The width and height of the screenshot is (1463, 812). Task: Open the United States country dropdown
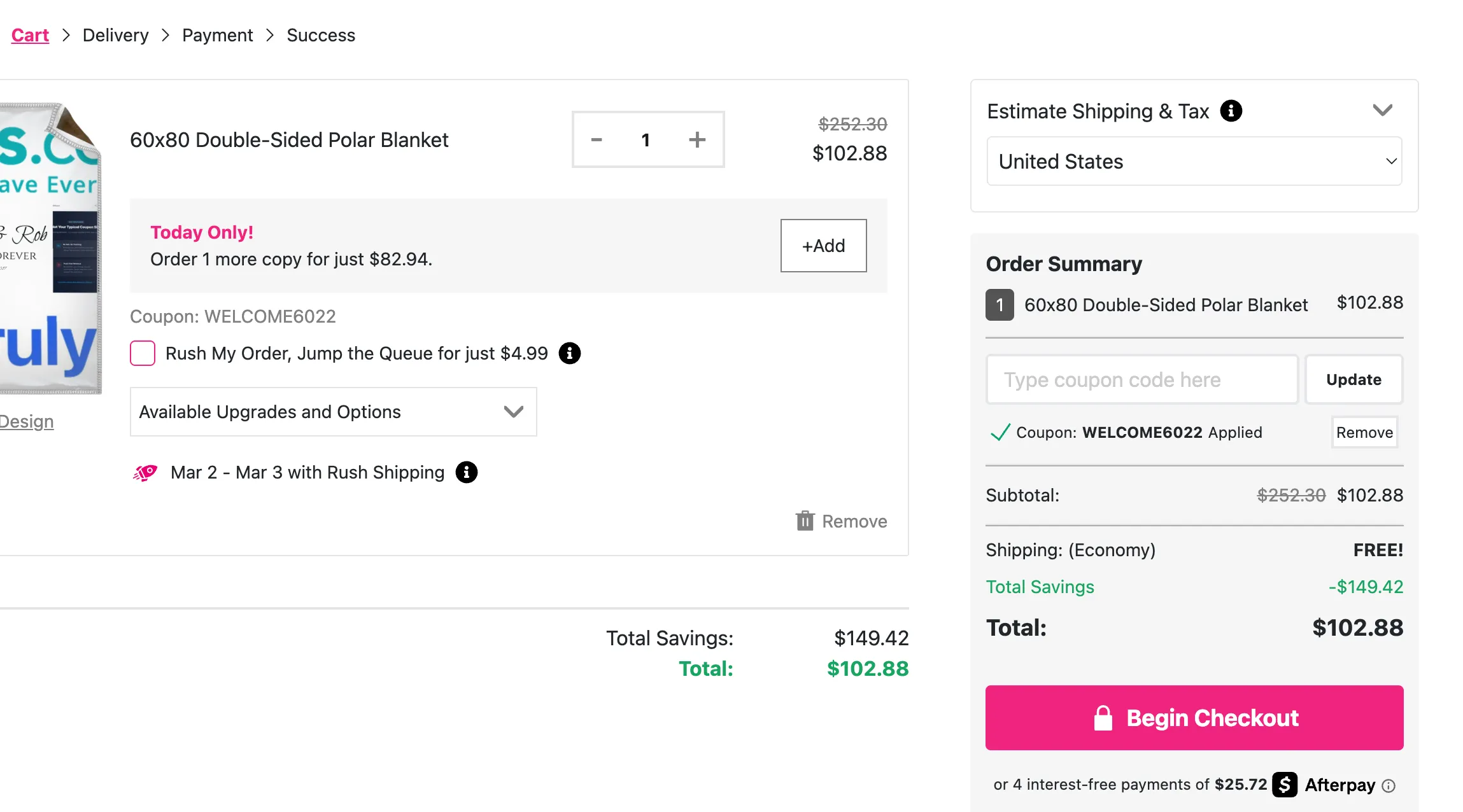(x=1194, y=162)
